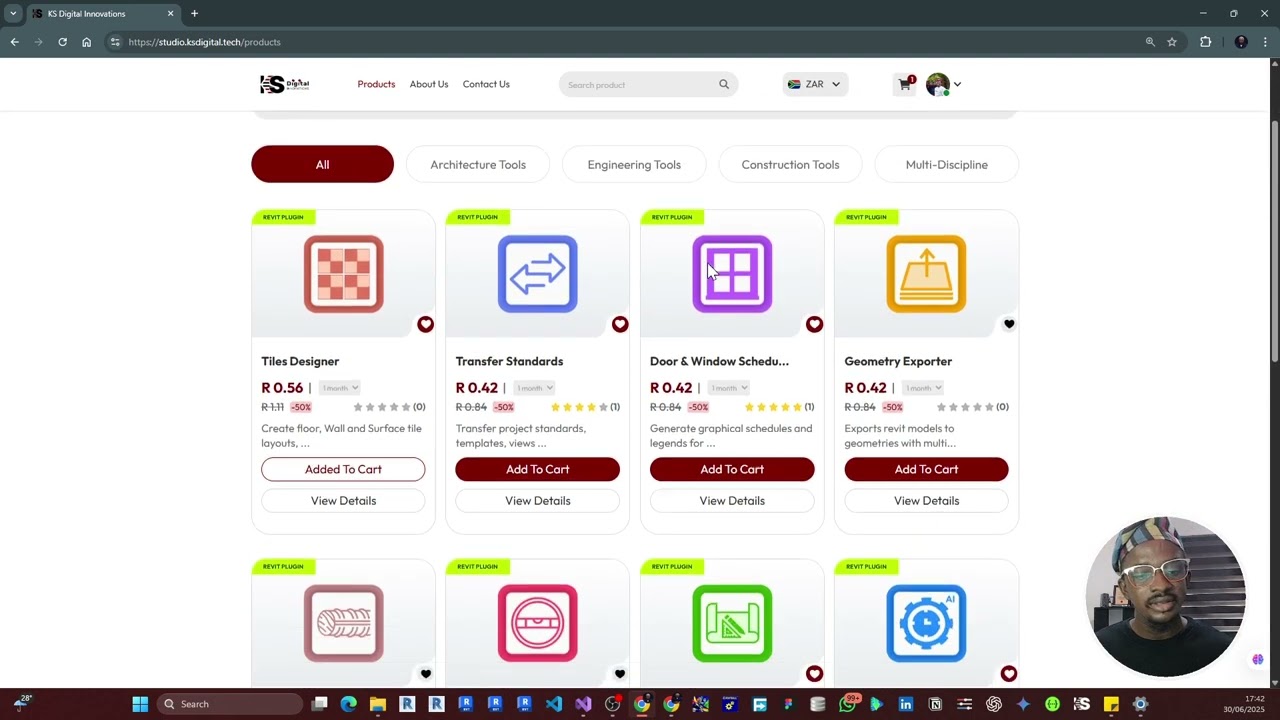Click the green blueprint plugin icon

pyautogui.click(x=732, y=623)
